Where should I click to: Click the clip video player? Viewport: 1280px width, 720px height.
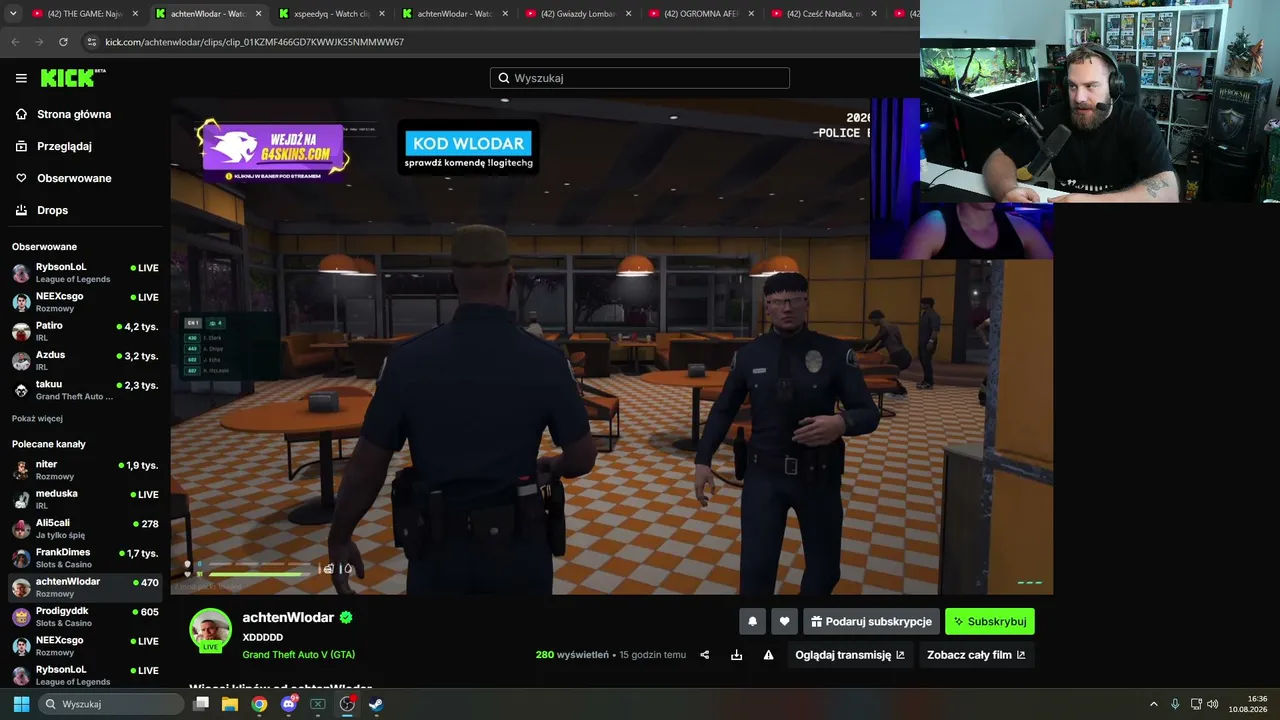click(x=611, y=346)
